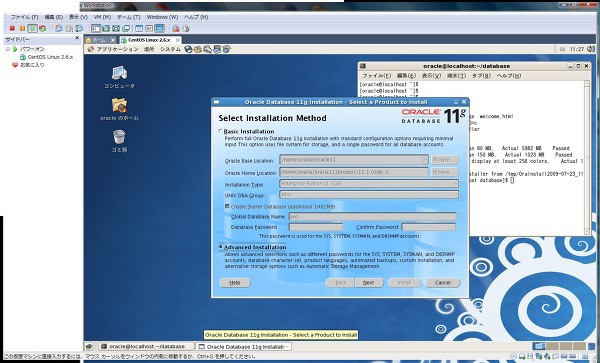The width and height of the screenshot is (600, 363).
Task: Select the Advanced Installation radio button
Action: (220, 247)
